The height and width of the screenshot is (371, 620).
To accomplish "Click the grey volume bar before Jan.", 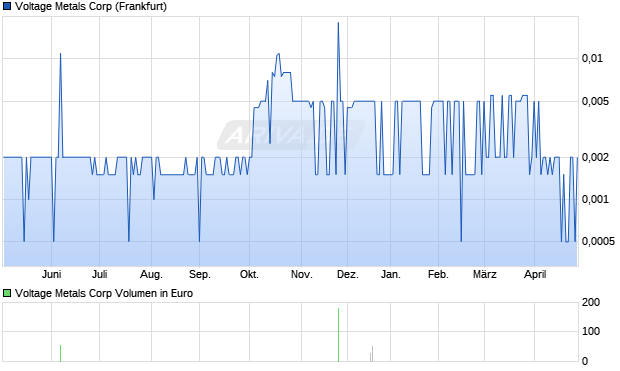I will [x=372, y=354].
